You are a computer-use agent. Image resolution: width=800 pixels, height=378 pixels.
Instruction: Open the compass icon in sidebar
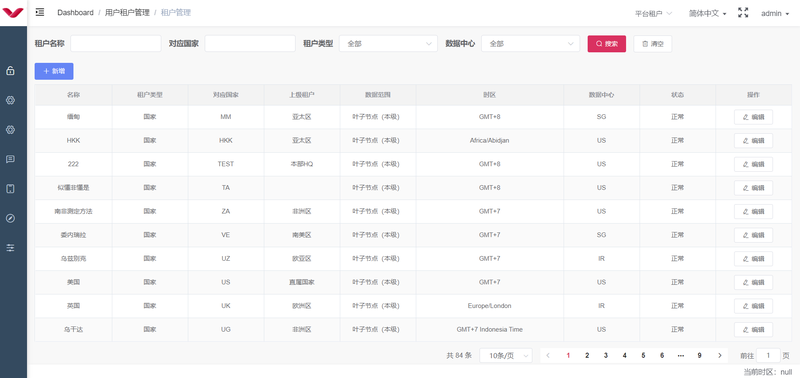pyautogui.click(x=10, y=218)
